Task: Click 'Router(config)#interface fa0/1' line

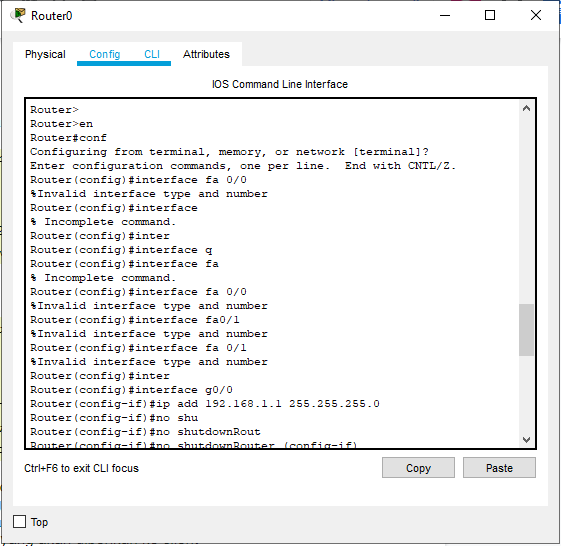Action: click(135, 320)
